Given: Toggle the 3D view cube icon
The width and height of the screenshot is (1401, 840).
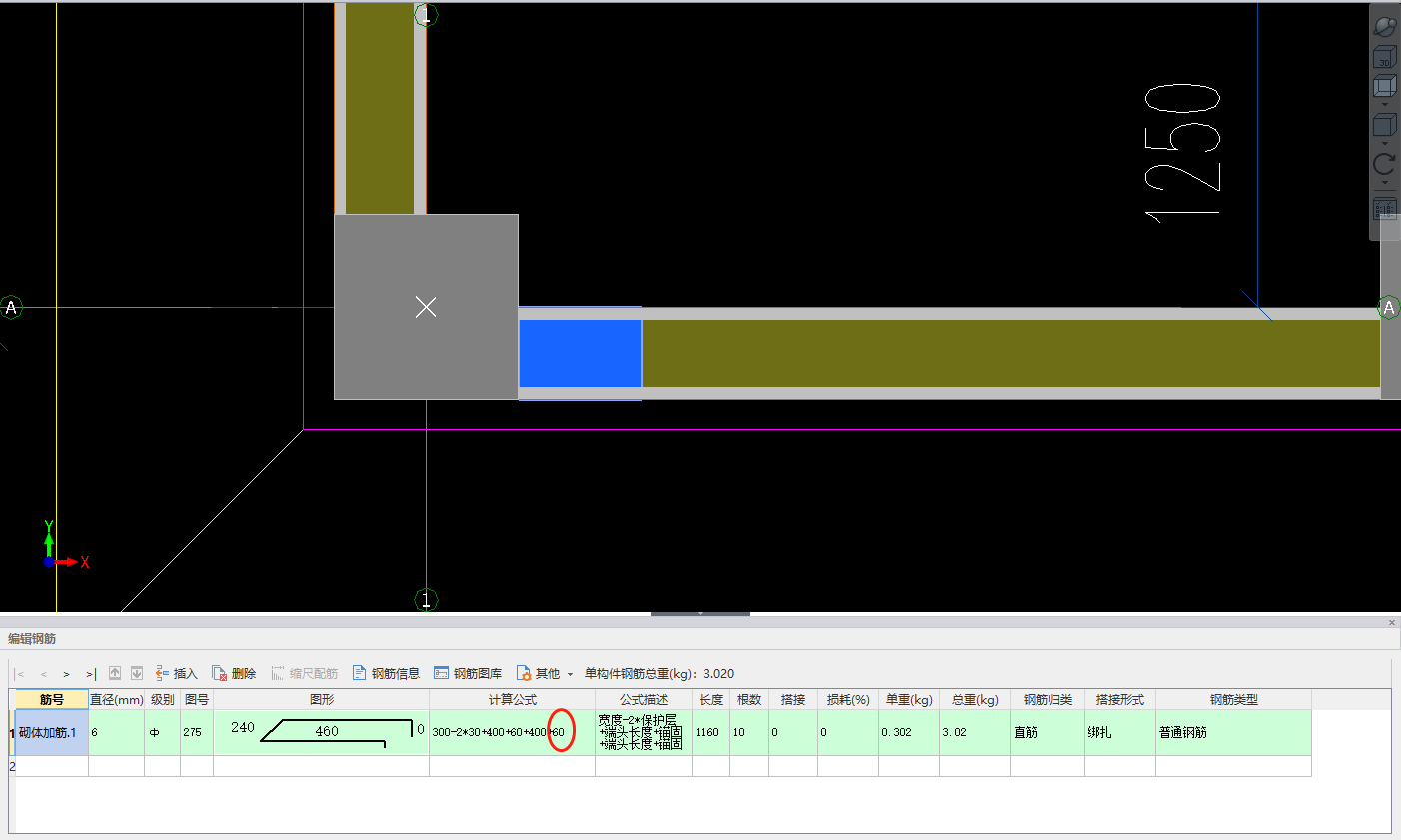Looking at the screenshot, I should [x=1384, y=57].
